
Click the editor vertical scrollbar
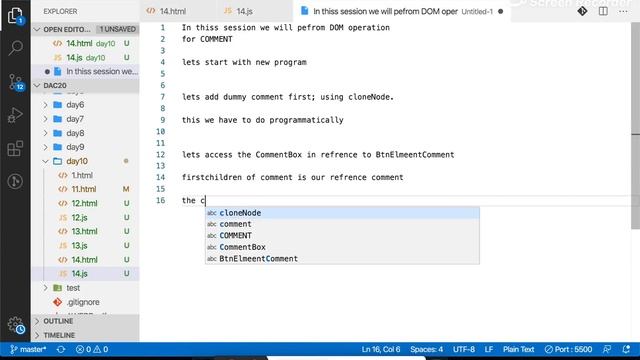coord(636,126)
